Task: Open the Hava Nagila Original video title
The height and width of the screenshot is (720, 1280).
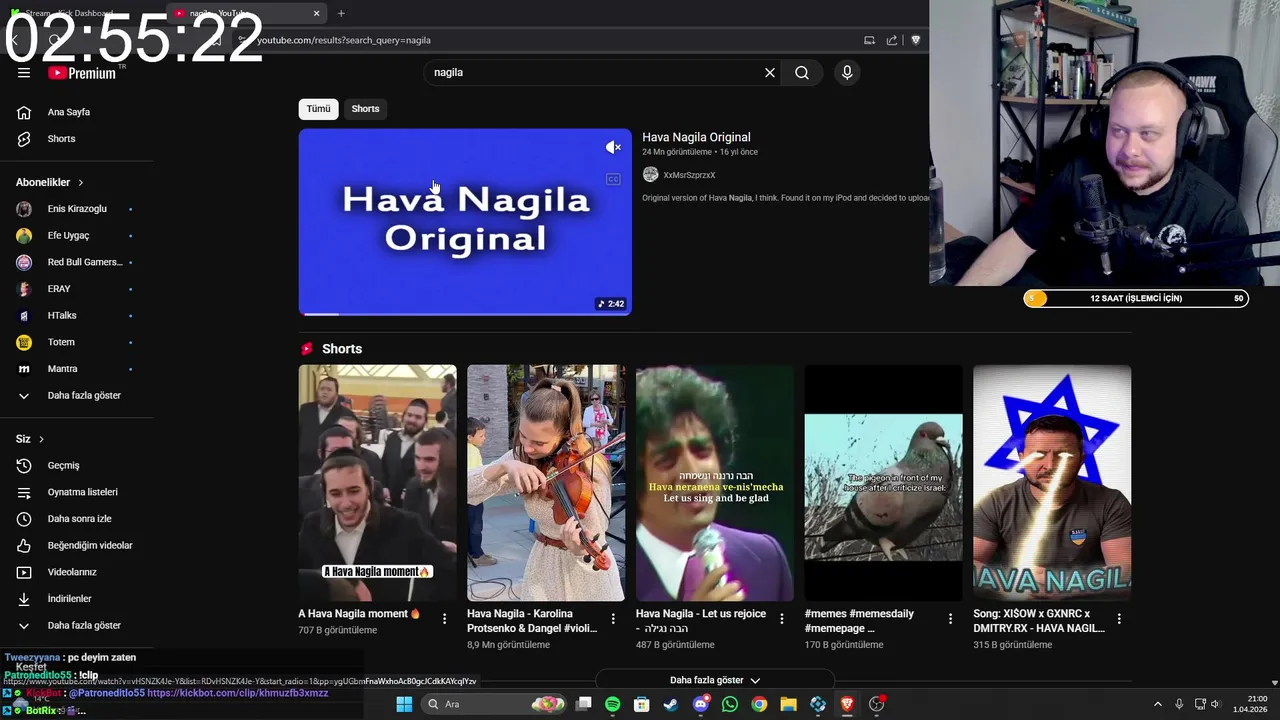Action: [696, 137]
